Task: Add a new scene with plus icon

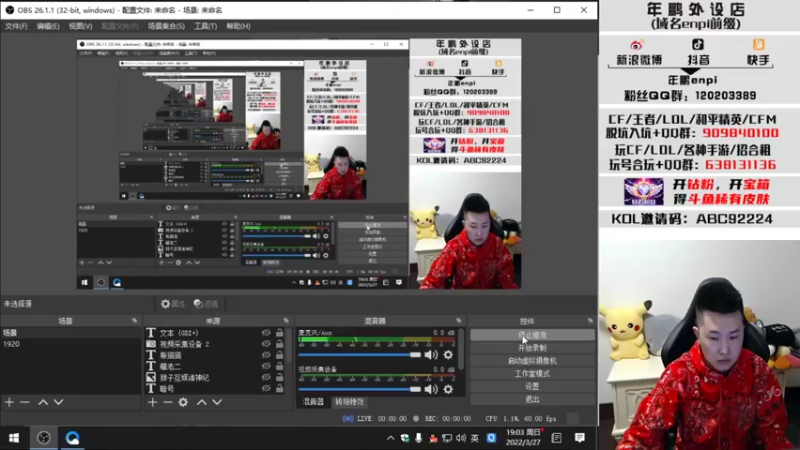Action: [9, 402]
